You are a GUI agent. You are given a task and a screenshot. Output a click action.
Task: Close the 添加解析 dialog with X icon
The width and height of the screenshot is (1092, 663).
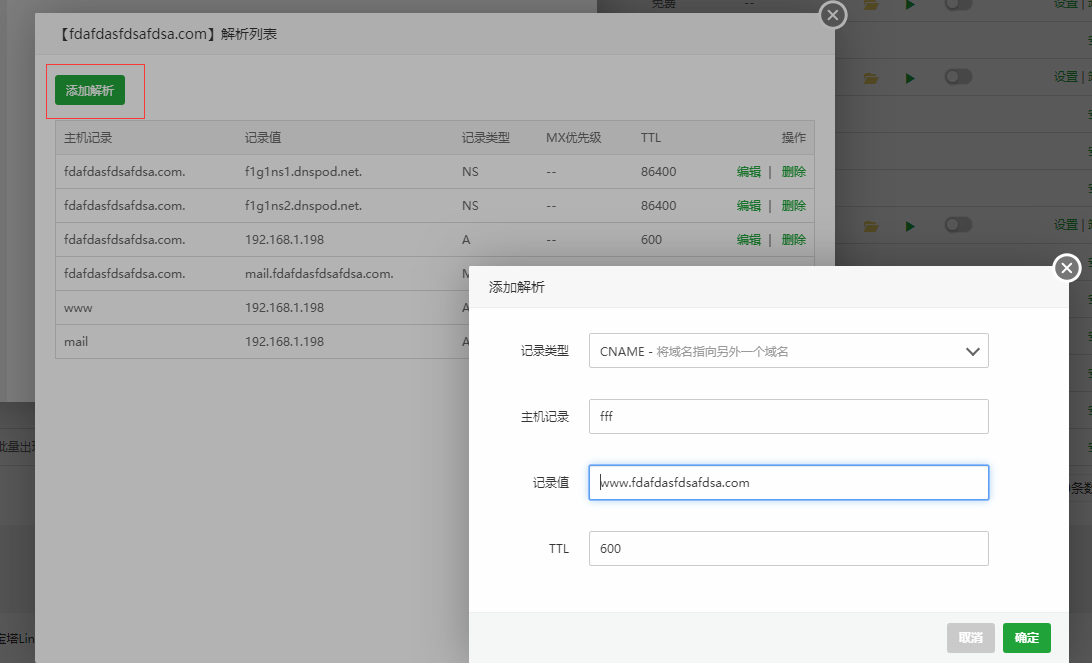click(x=1066, y=268)
